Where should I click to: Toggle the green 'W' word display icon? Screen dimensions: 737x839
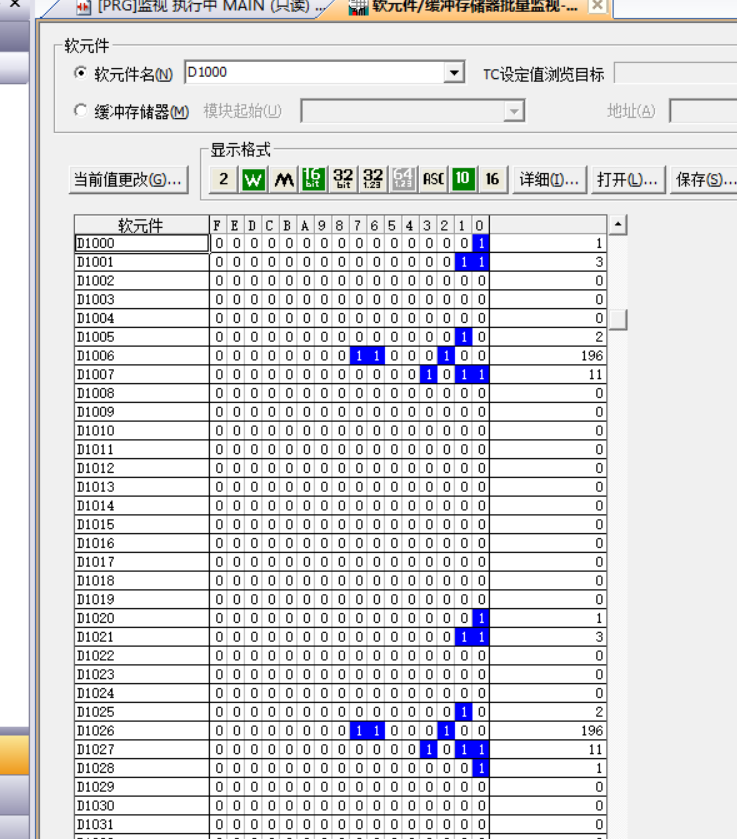point(254,180)
